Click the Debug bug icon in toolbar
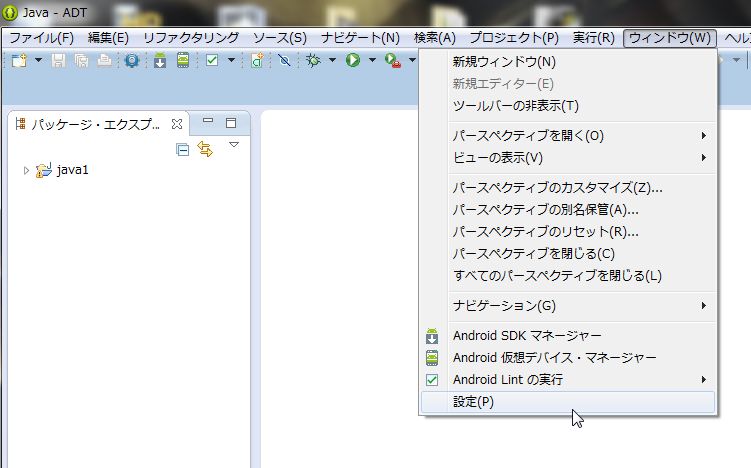The height and width of the screenshot is (468, 751). click(x=313, y=60)
